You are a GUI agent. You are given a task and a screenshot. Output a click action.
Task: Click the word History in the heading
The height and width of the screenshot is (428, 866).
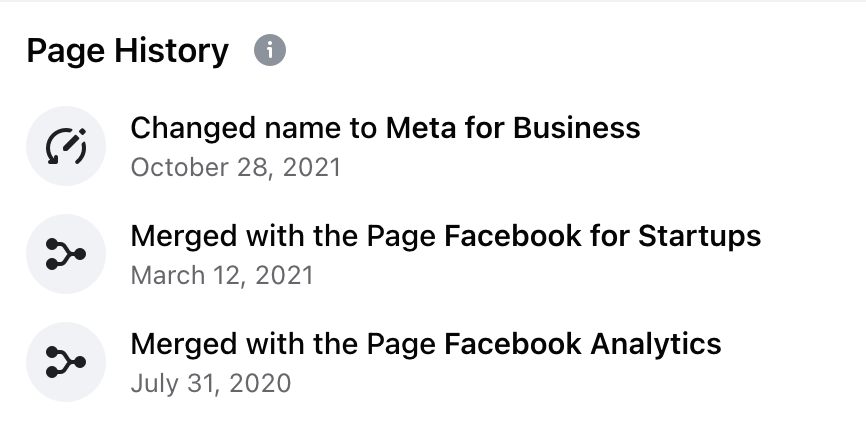click(x=171, y=51)
